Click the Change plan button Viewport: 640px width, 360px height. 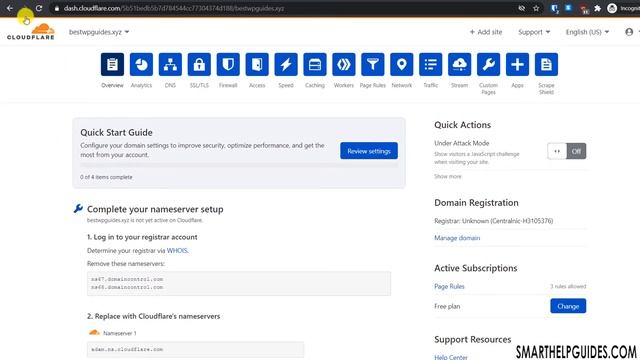tap(568, 306)
